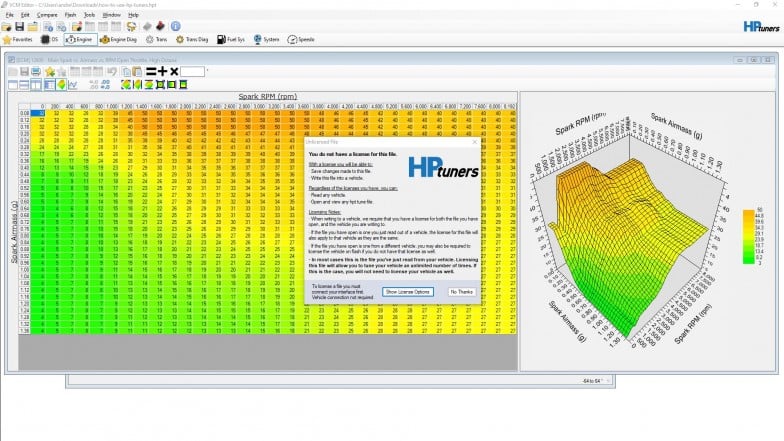Viewport: 784px width, 441px height.
Task: Click the save floppy disk icon
Action: pos(19,26)
